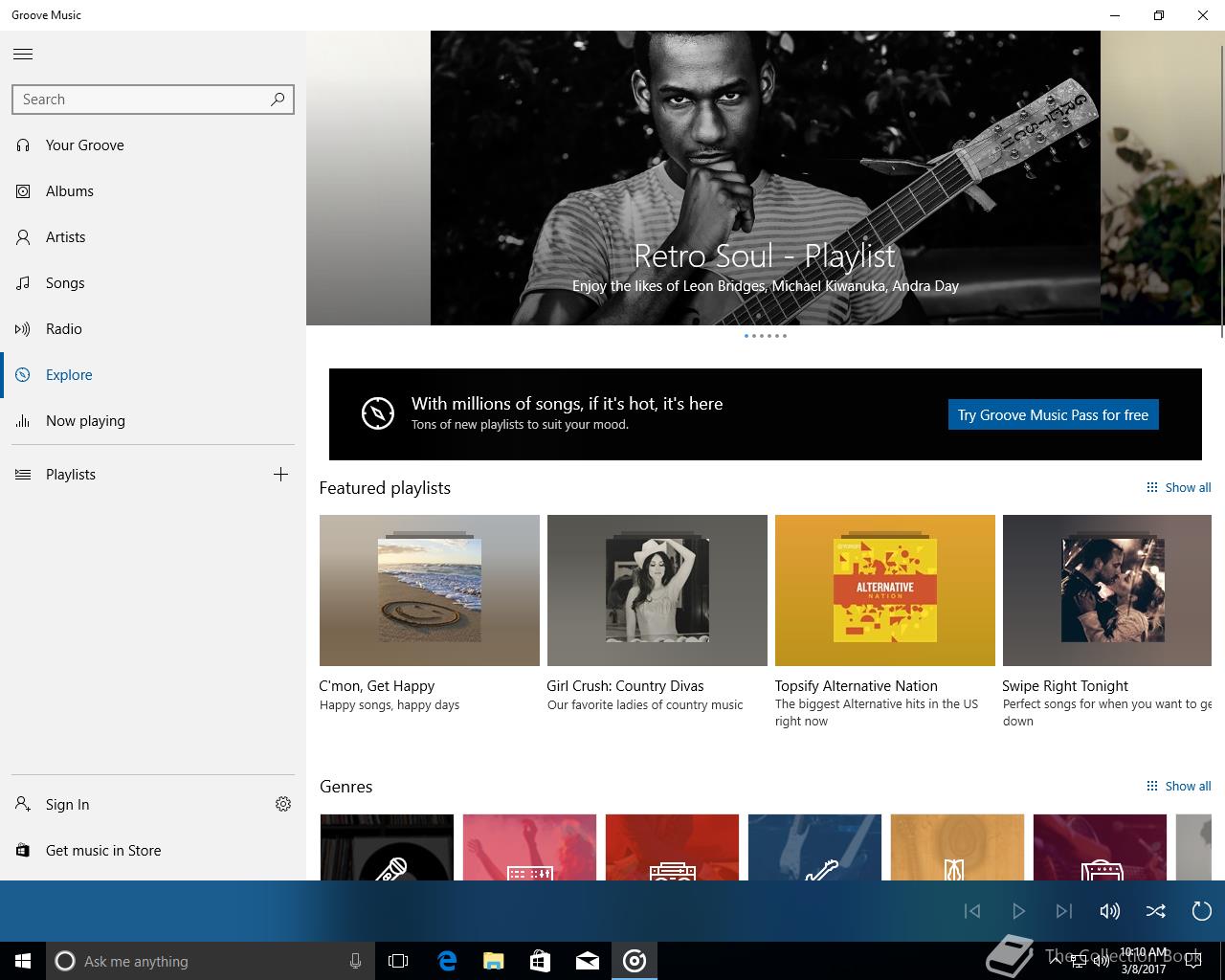Viewport: 1225px width, 980px height.
Task: Open Your Groove page
Action: tap(153, 145)
